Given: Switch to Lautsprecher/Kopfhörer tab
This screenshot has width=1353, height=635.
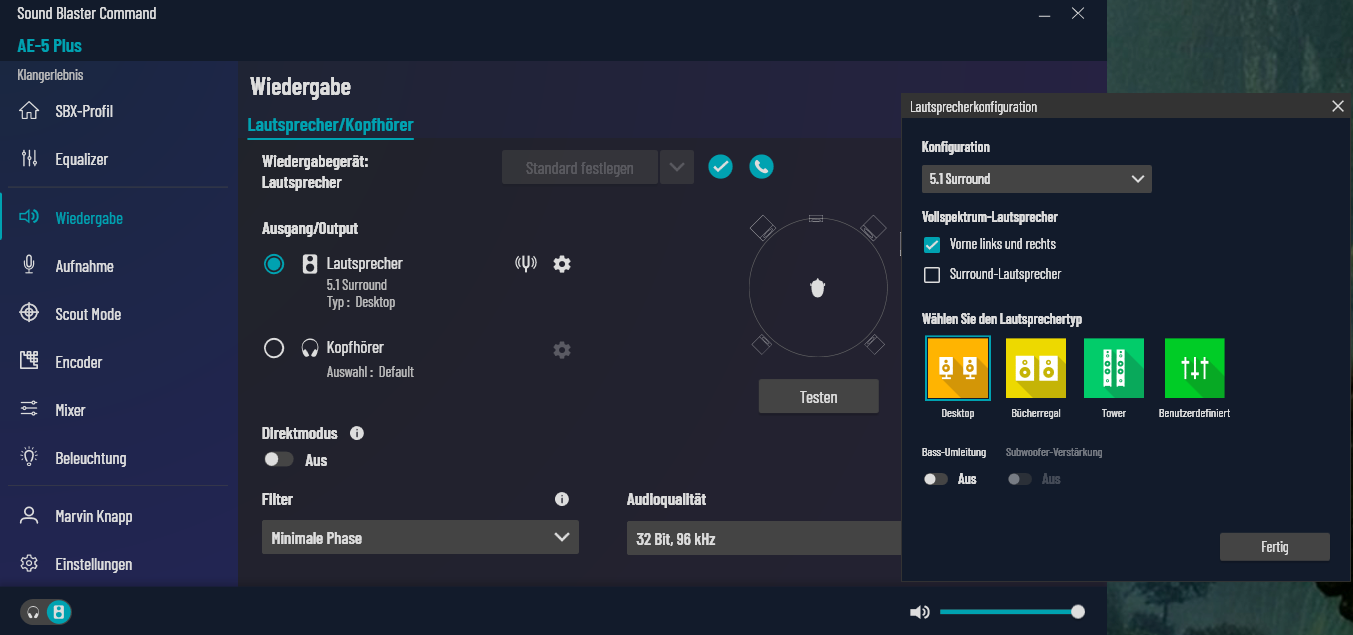Looking at the screenshot, I should tap(330, 125).
